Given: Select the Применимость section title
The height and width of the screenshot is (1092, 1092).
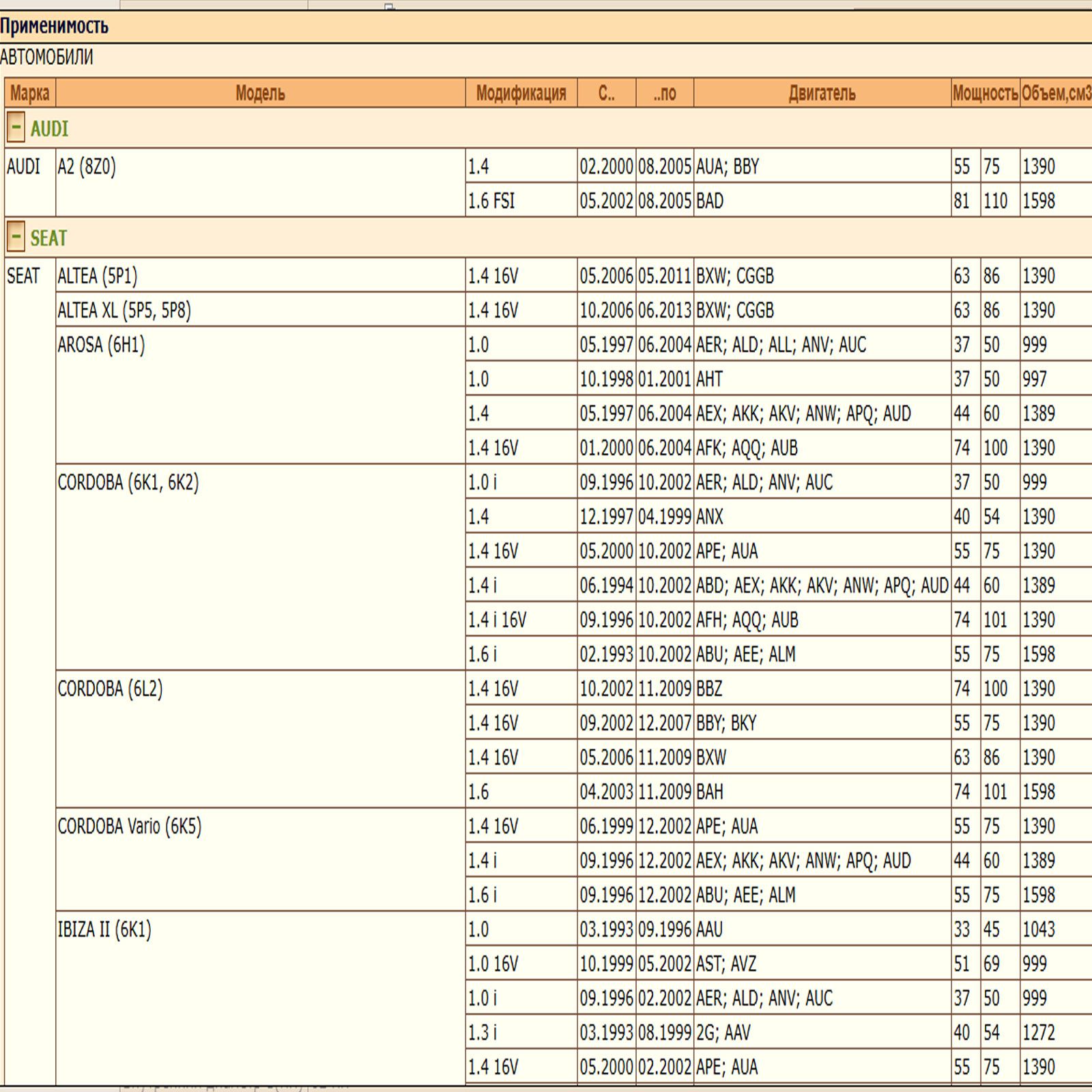Looking at the screenshot, I should click(x=55, y=27).
